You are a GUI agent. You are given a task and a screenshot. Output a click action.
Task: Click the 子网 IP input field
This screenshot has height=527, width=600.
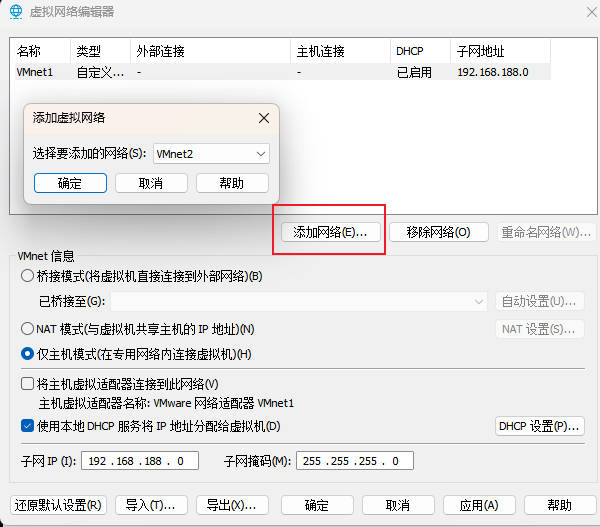141,461
